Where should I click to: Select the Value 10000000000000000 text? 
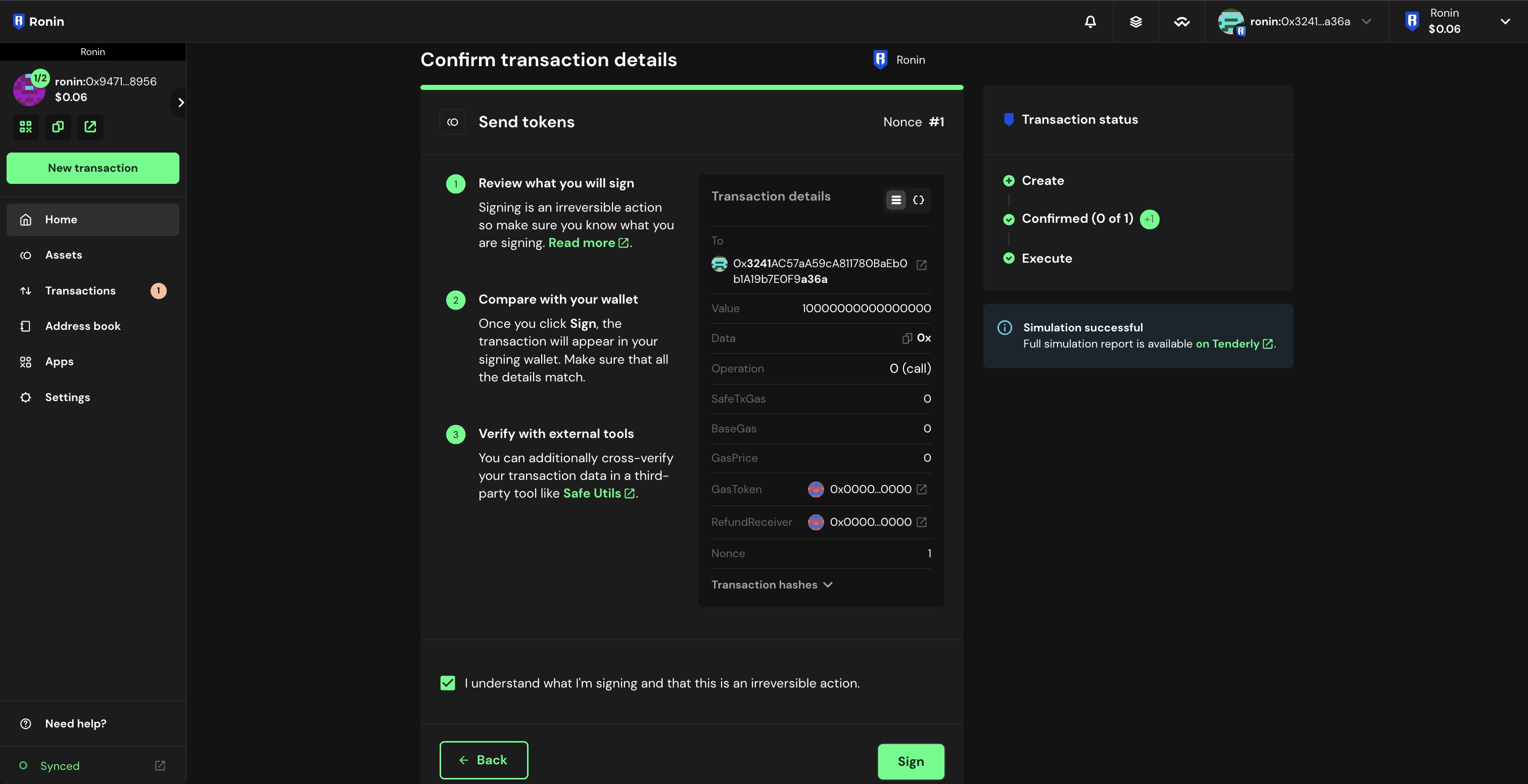(x=866, y=308)
